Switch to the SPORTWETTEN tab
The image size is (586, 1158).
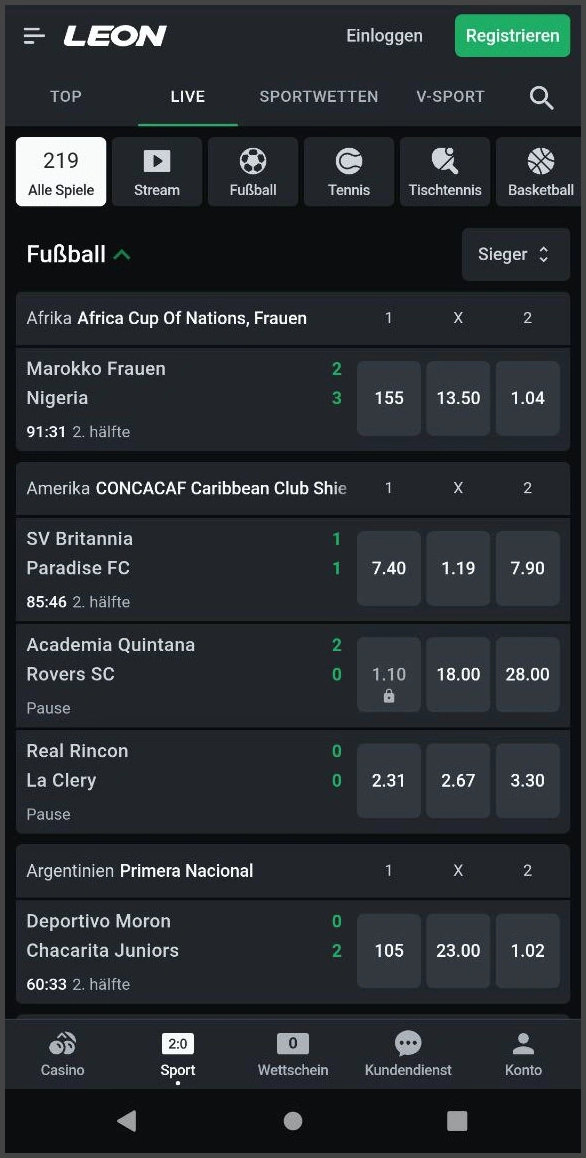click(x=318, y=97)
